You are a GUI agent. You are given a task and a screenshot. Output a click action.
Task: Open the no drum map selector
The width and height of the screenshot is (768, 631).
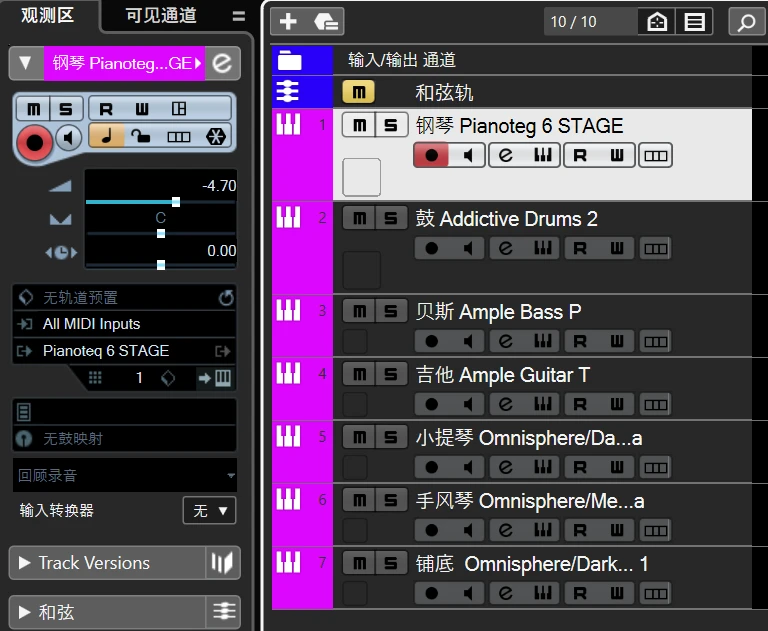125,438
